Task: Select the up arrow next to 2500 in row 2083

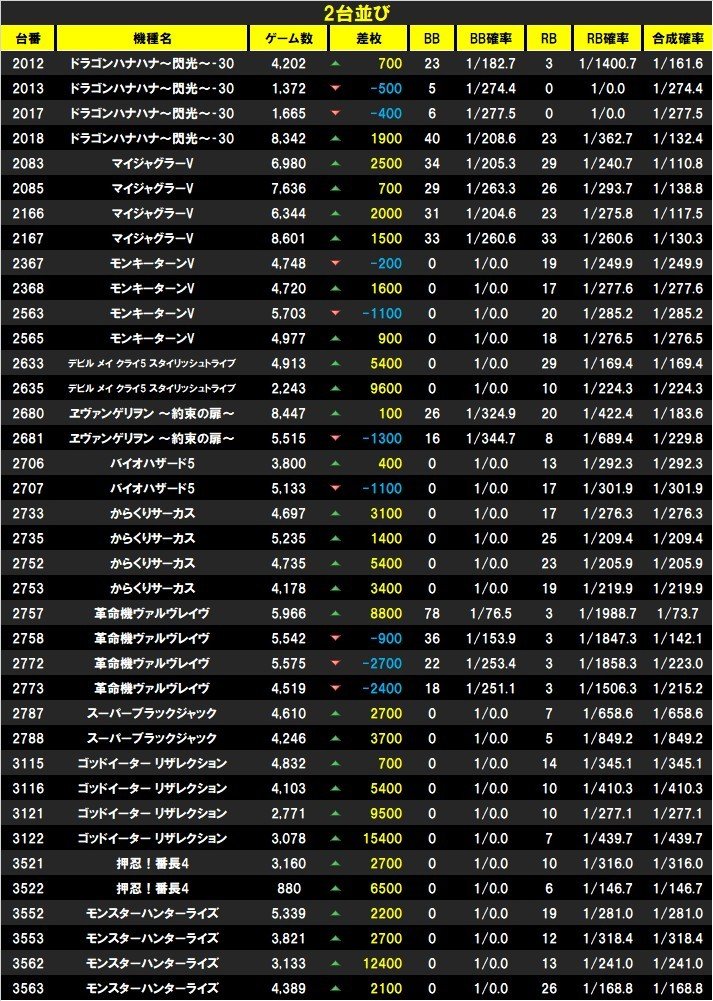Action: pyautogui.click(x=336, y=163)
